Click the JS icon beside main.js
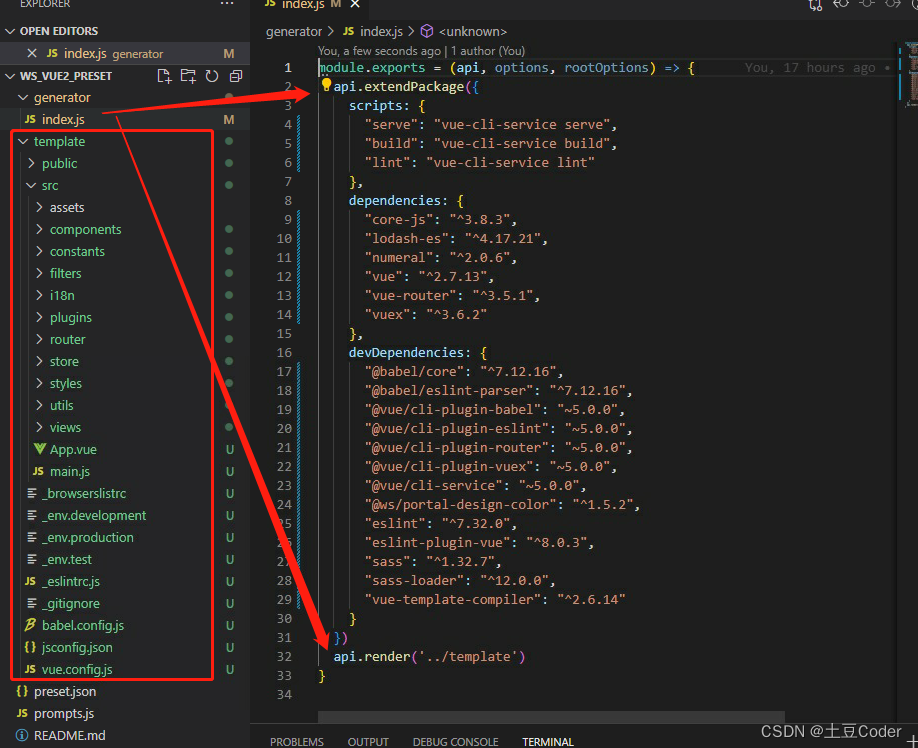The height and width of the screenshot is (748, 918). pyautogui.click(x=38, y=471)
